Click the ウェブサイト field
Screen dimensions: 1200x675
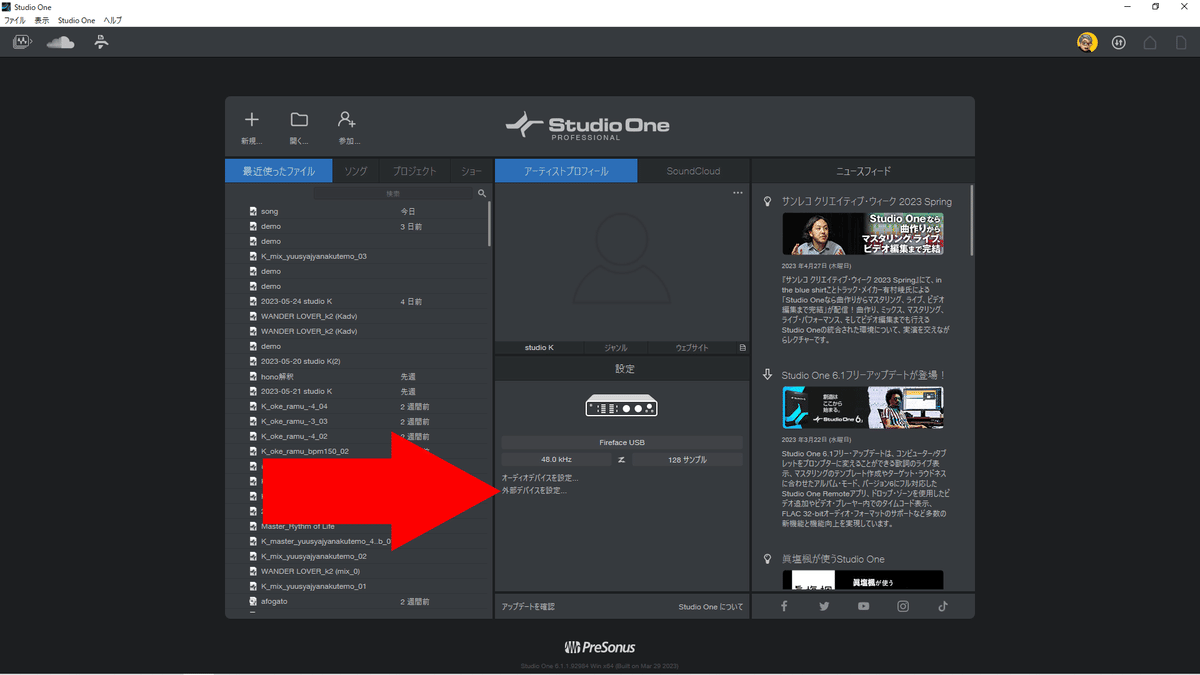(x=692, y=348)
